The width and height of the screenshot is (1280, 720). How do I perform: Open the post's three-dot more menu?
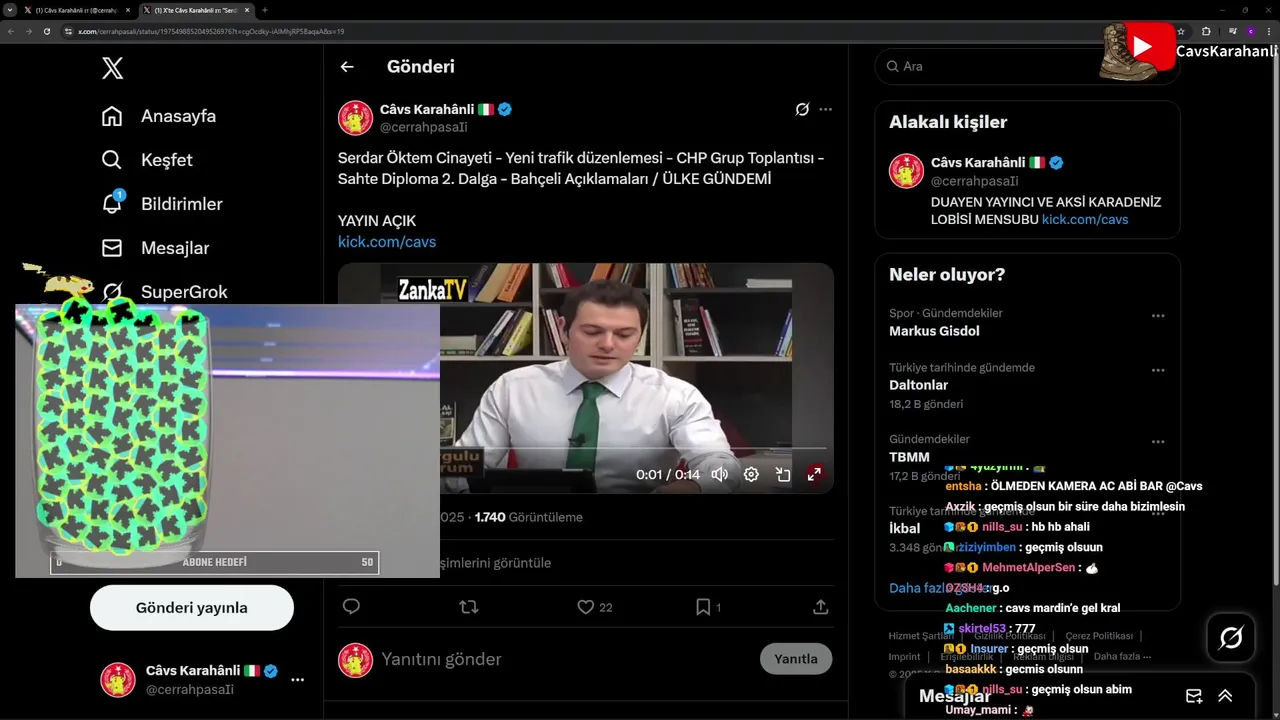click(x=825, y=109)
